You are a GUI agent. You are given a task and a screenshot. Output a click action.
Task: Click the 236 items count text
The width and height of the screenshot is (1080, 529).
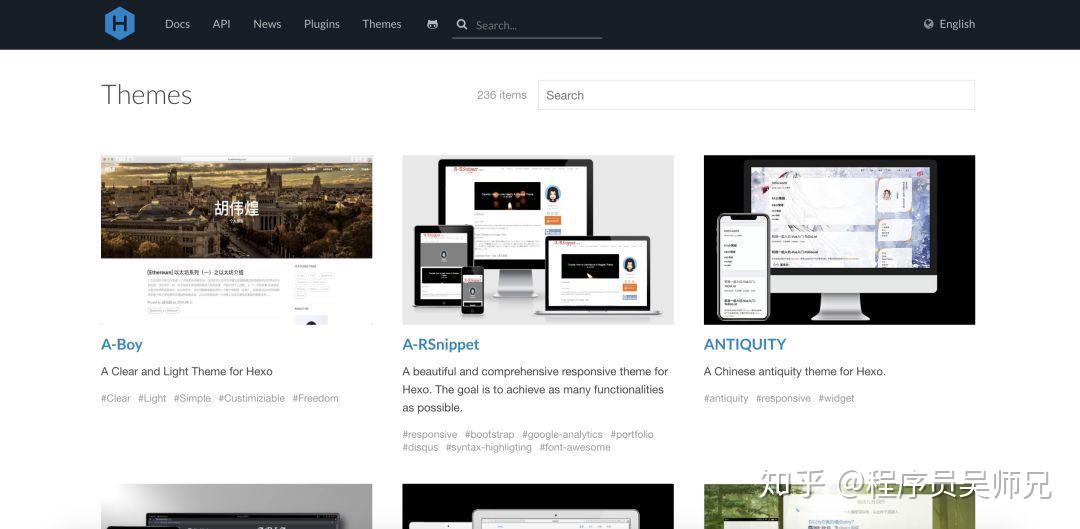pyautogui.click(x=501, y=95)
